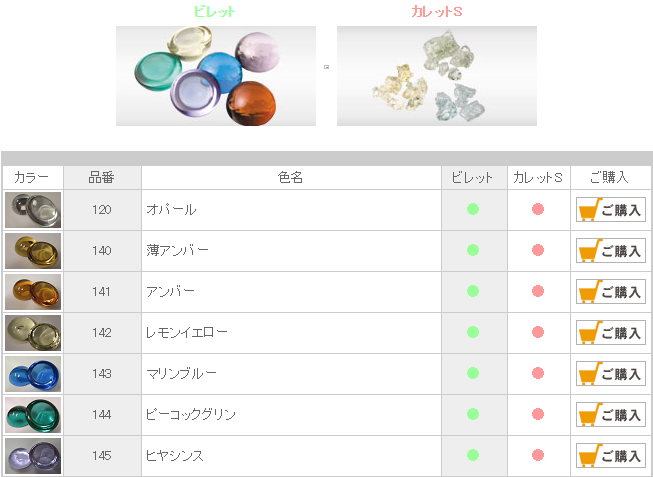
Task: Click ご購入 cart icon for ヒヤシンス
Action: [611, 456]
